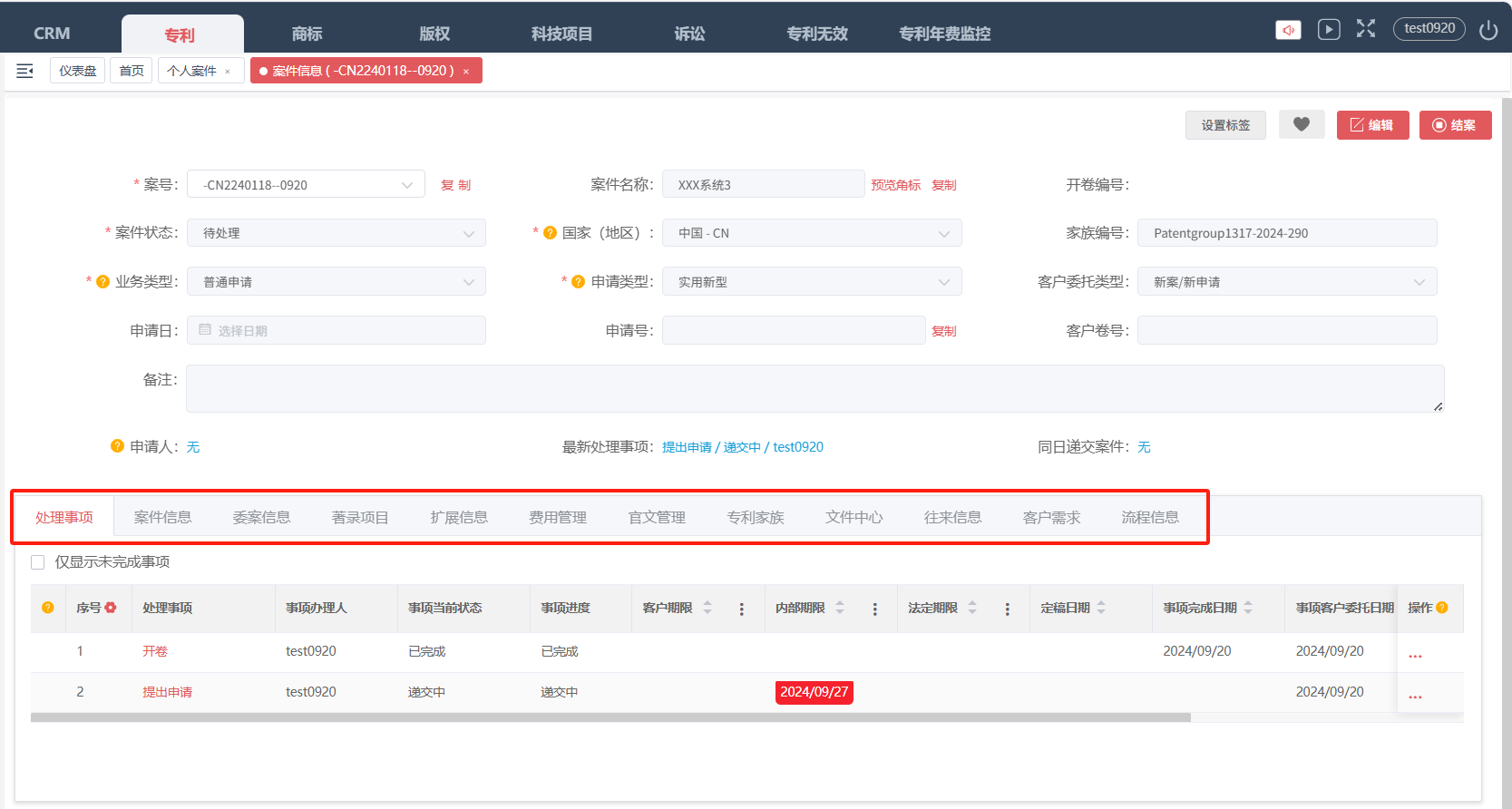
Task: Select the 流程信息 sub-tab
Action: click(1150, 517)
